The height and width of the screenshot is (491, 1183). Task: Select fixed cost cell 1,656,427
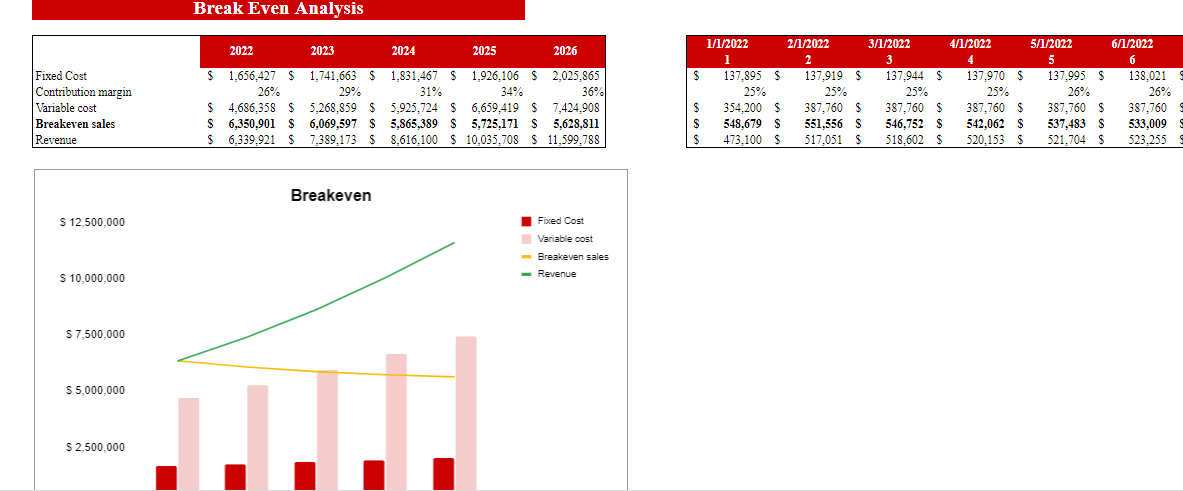pos(241,76)
